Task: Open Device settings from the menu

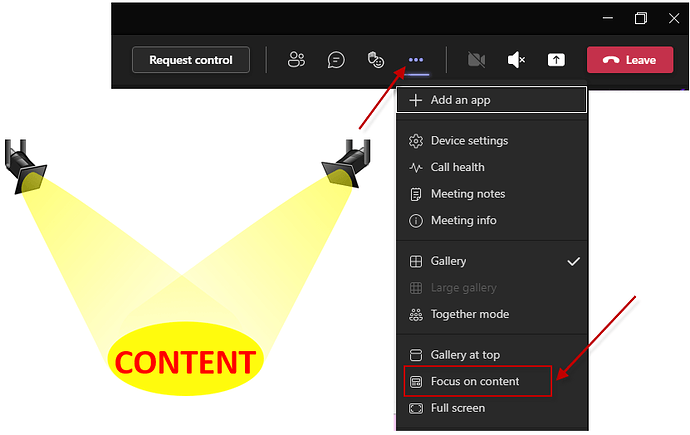Action: click(x=469, y=141)
